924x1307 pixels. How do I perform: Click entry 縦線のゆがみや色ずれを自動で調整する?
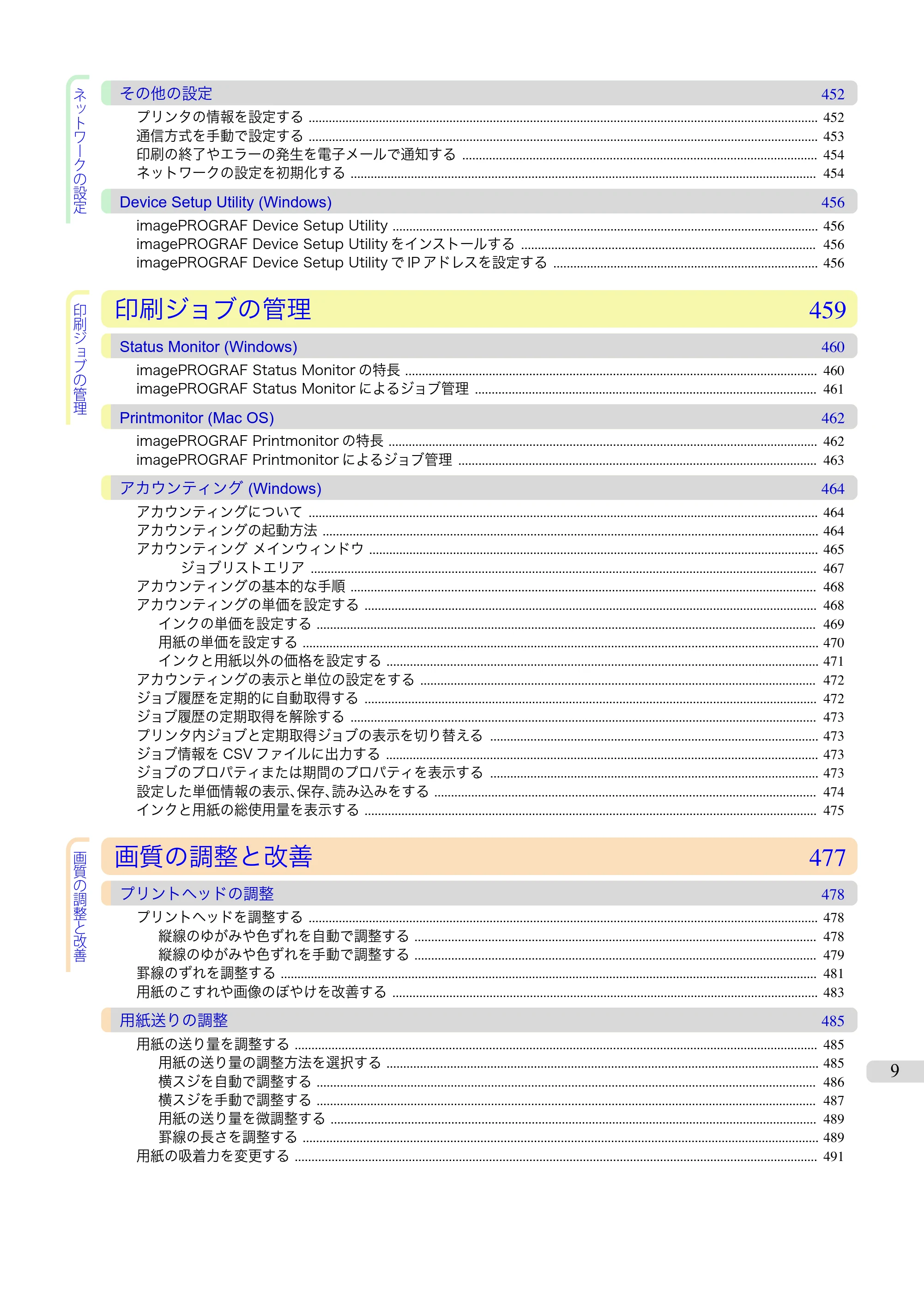(x=501, y=936)
